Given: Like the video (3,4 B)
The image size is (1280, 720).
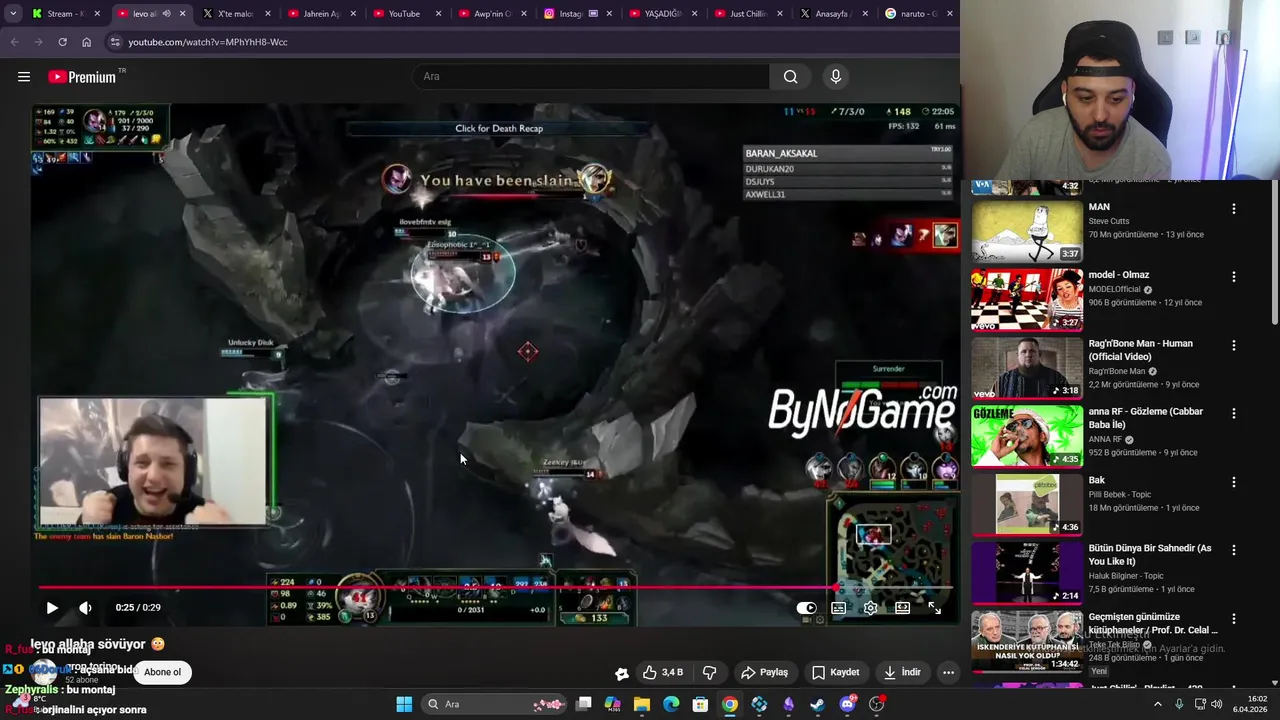Looking at the screenshot, I should (x=663, y=672).
